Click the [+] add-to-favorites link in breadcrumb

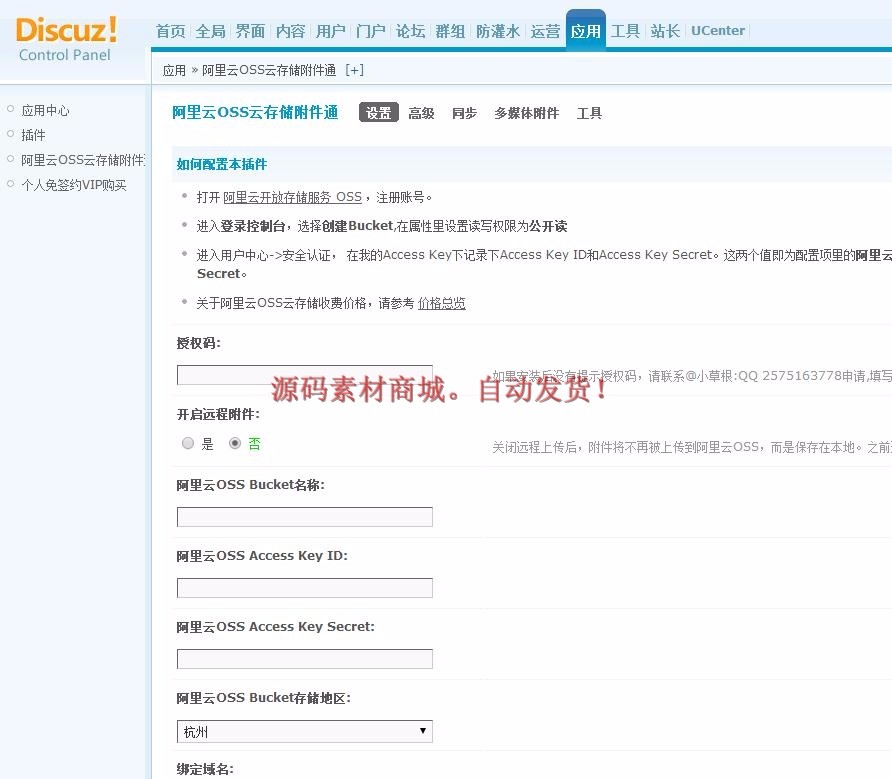point(354,70)
